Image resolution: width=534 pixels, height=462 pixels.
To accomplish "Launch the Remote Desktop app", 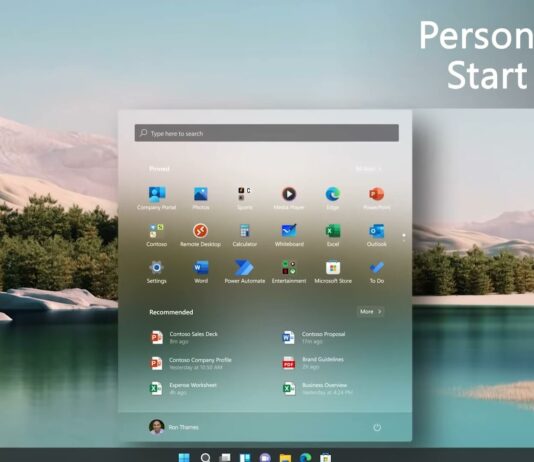I will [201, 235].
